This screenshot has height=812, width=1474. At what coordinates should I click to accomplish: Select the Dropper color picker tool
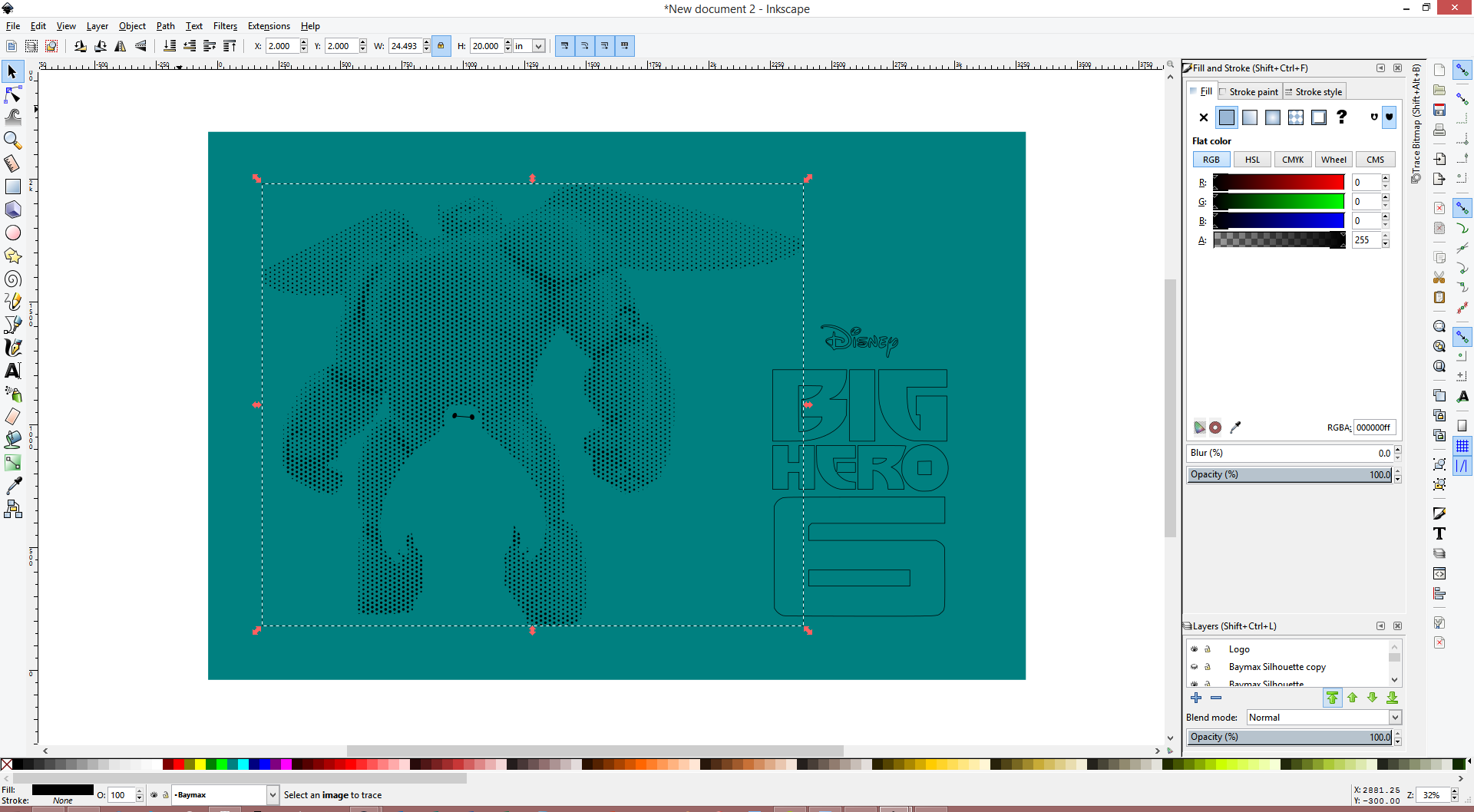(12, 486)
